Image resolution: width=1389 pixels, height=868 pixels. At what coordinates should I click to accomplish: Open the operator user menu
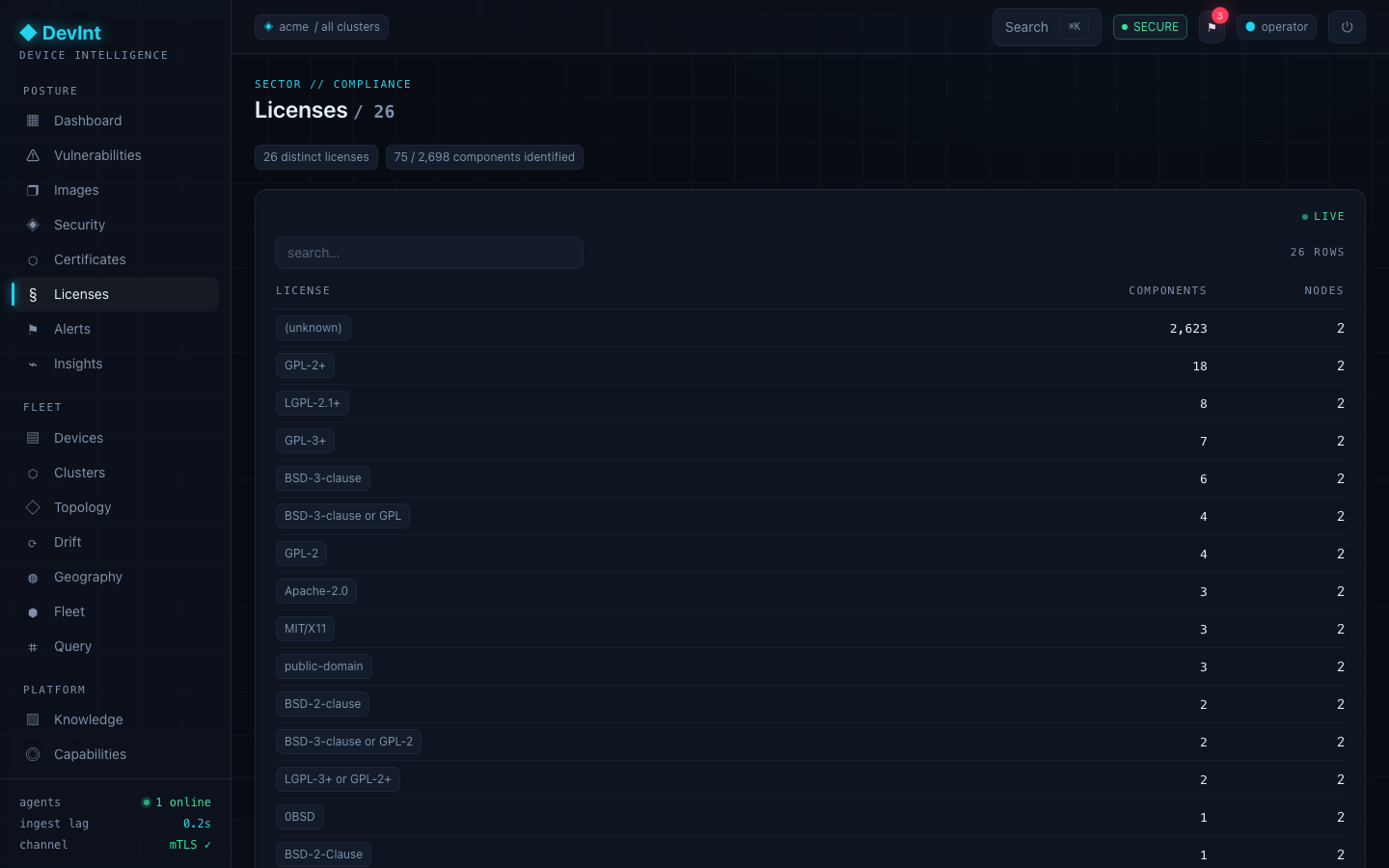(x=1276, y=27)
